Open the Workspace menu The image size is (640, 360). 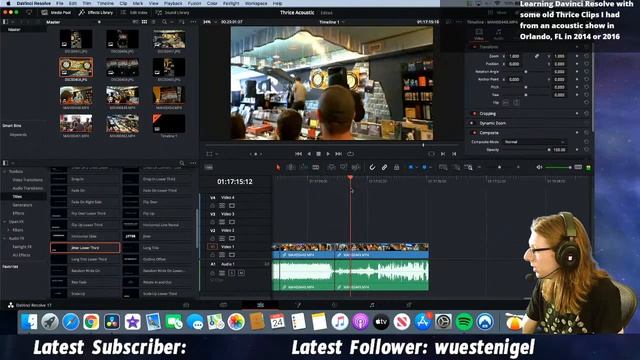(x=256, y=3)
